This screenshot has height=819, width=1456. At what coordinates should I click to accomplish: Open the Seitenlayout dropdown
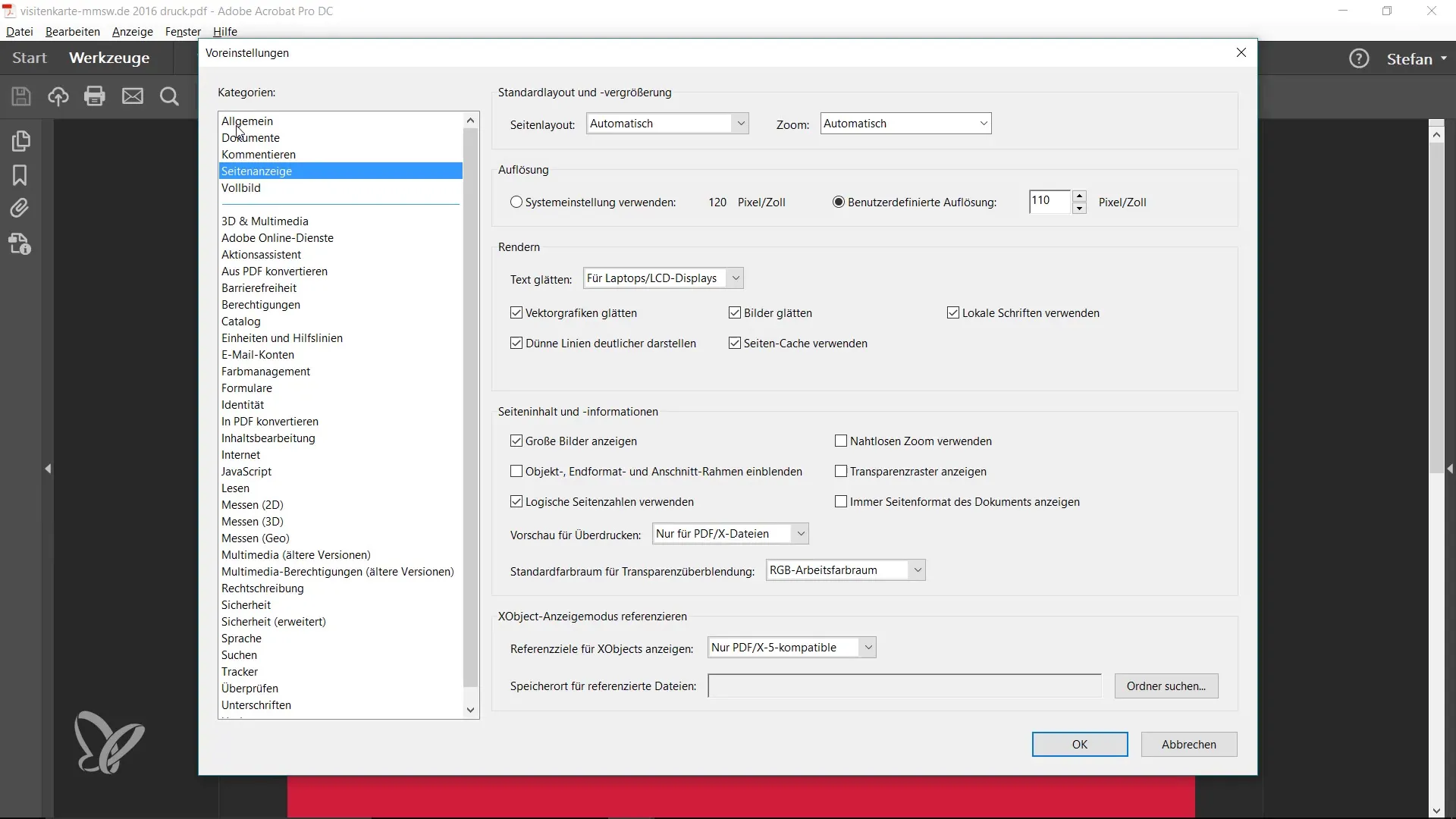[667, 124]
